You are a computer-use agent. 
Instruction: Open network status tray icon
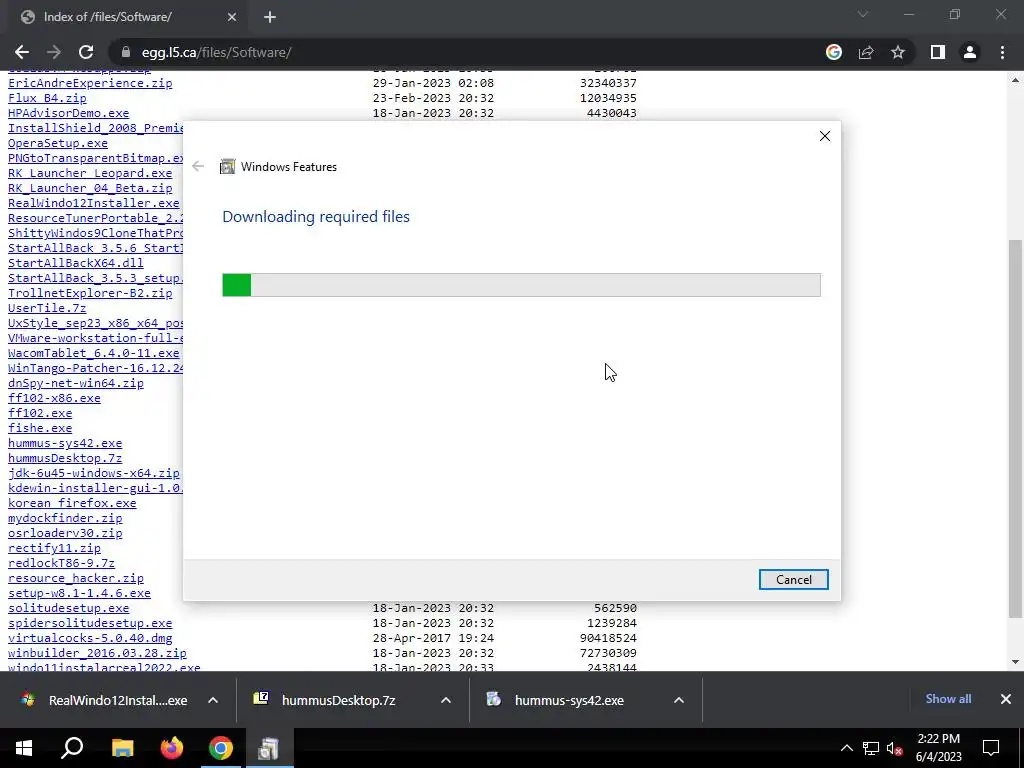[871, 748]
